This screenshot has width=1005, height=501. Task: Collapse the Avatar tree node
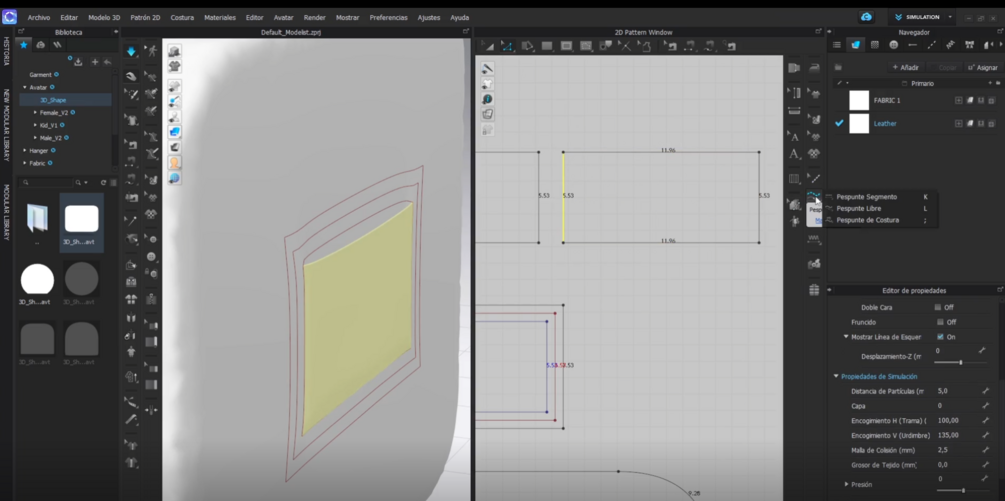tap(25, 87)
